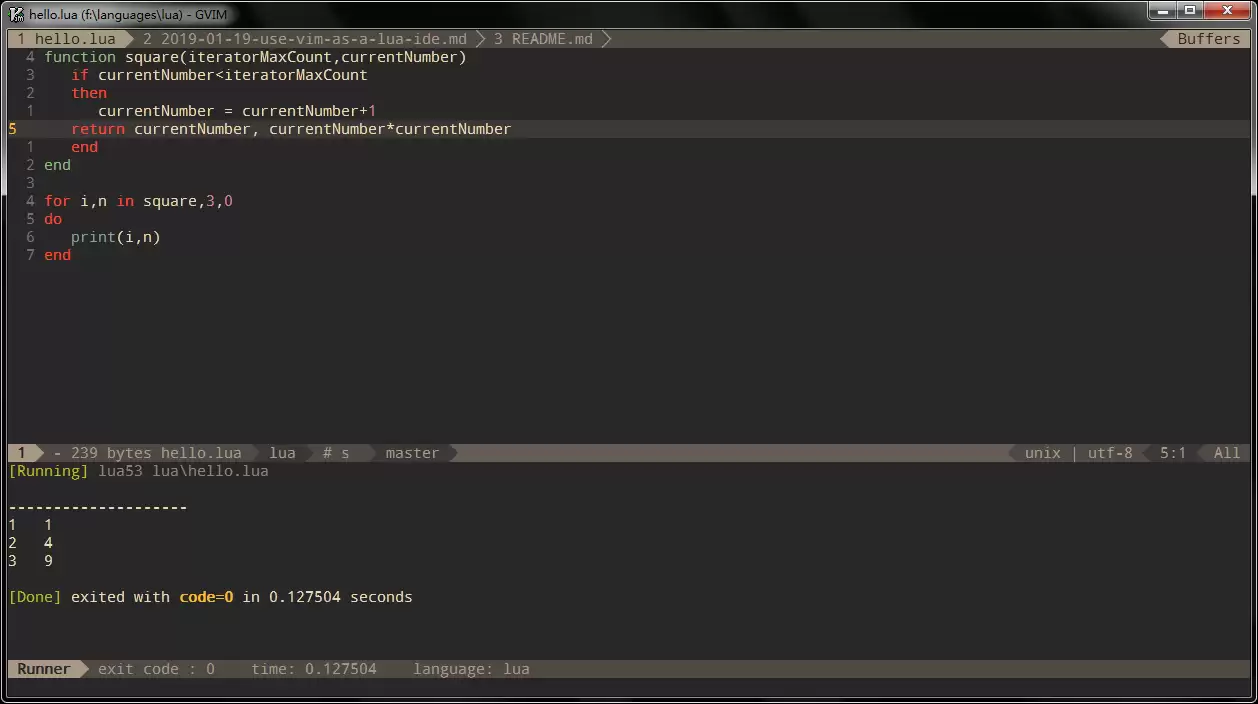Select the README.md buffer tab
This screenshot has height=704, width=1258.
pos(543,39)
